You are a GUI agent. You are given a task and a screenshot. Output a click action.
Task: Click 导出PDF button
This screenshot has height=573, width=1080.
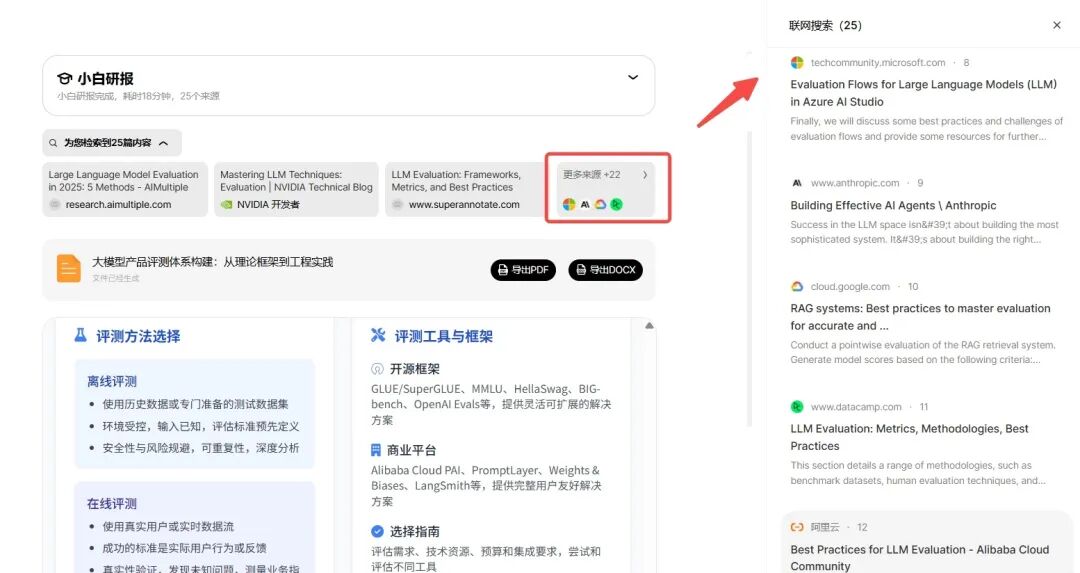point(523,270)
